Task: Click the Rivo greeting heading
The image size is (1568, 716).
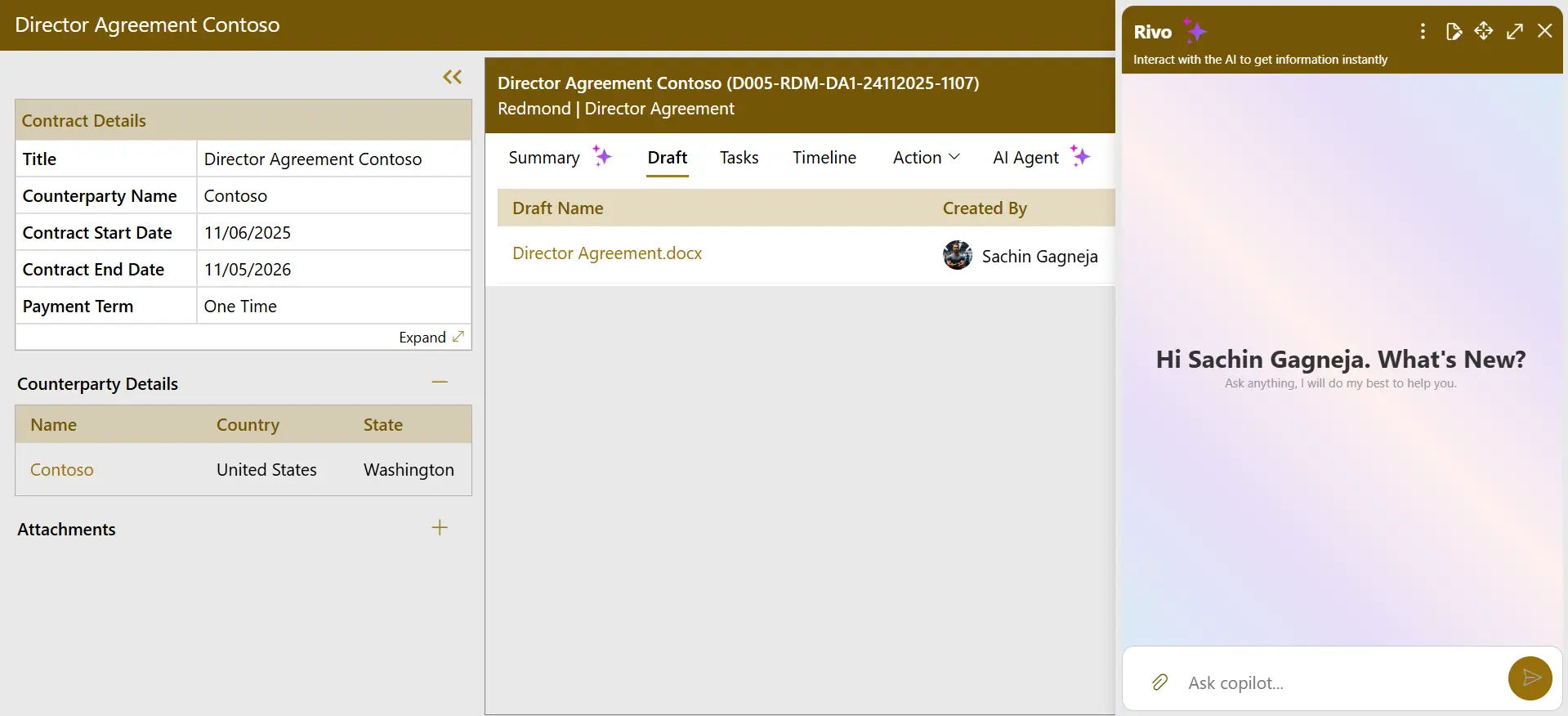Action: 1341,360
